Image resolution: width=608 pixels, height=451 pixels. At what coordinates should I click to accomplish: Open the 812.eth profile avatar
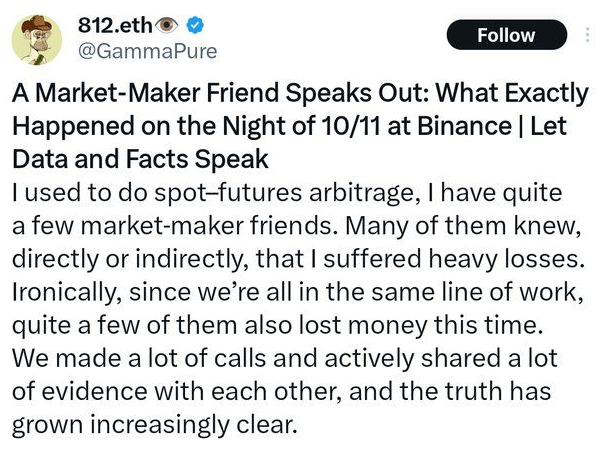[x=37, y=40]
